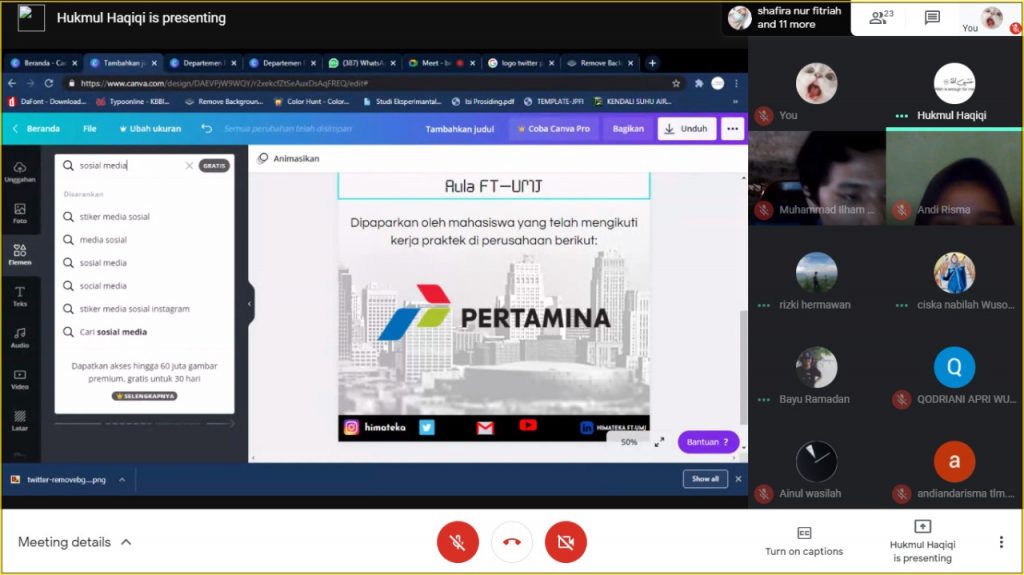This screenshot has width=1024, height=575.
Task: Click the Bantuan help button
Action: [708, 442]
